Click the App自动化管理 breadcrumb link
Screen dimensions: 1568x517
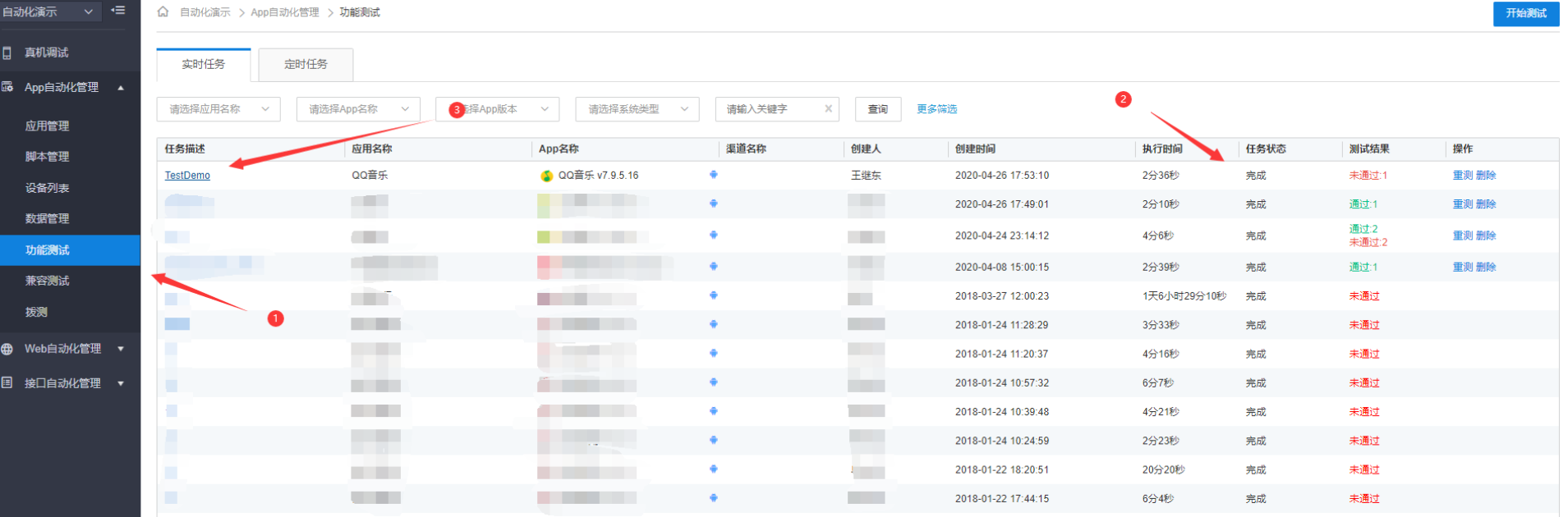pos(285,12)
